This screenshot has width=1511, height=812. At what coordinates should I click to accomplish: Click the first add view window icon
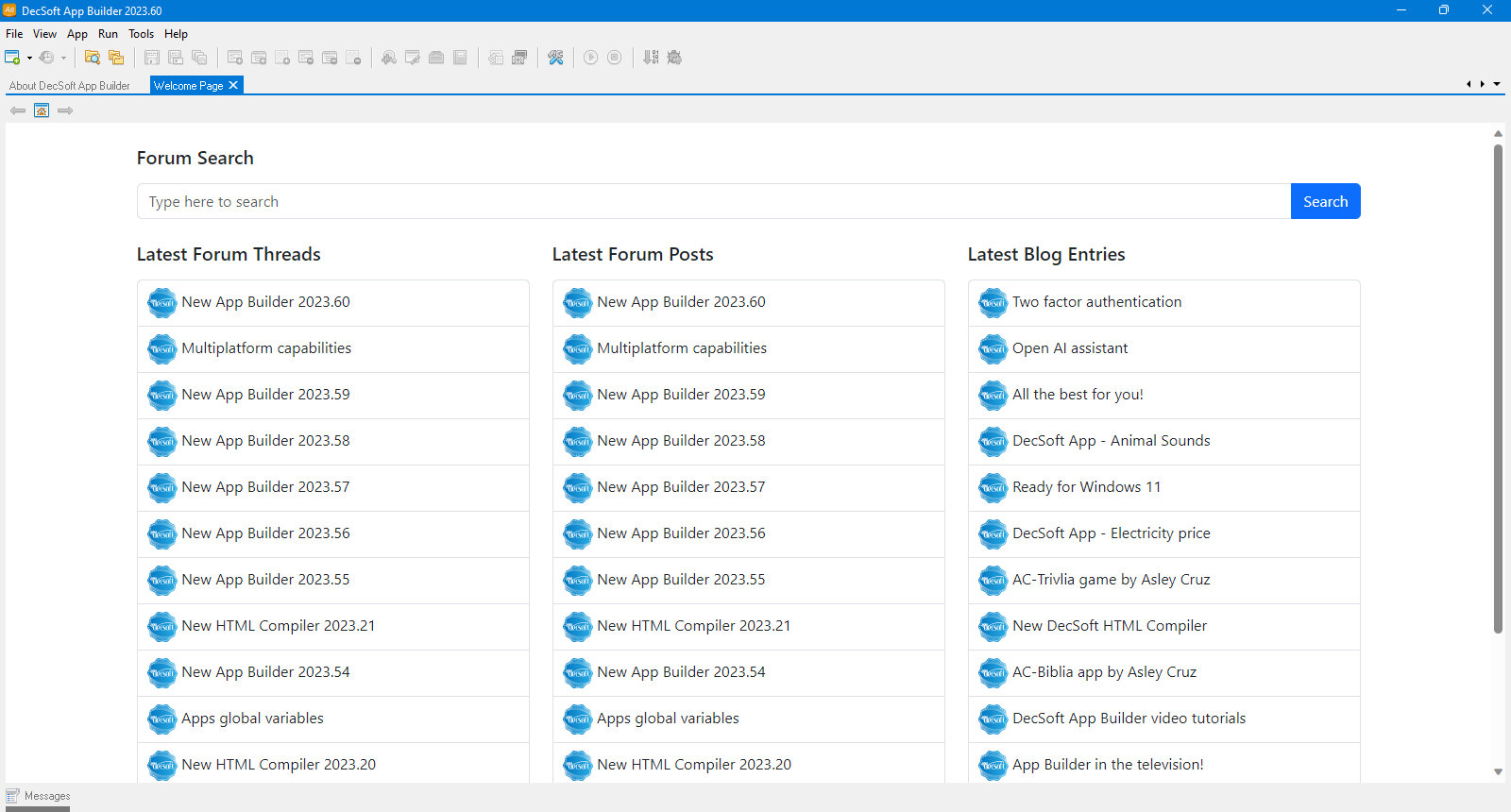pyautogui.click(x=235, y=58)
